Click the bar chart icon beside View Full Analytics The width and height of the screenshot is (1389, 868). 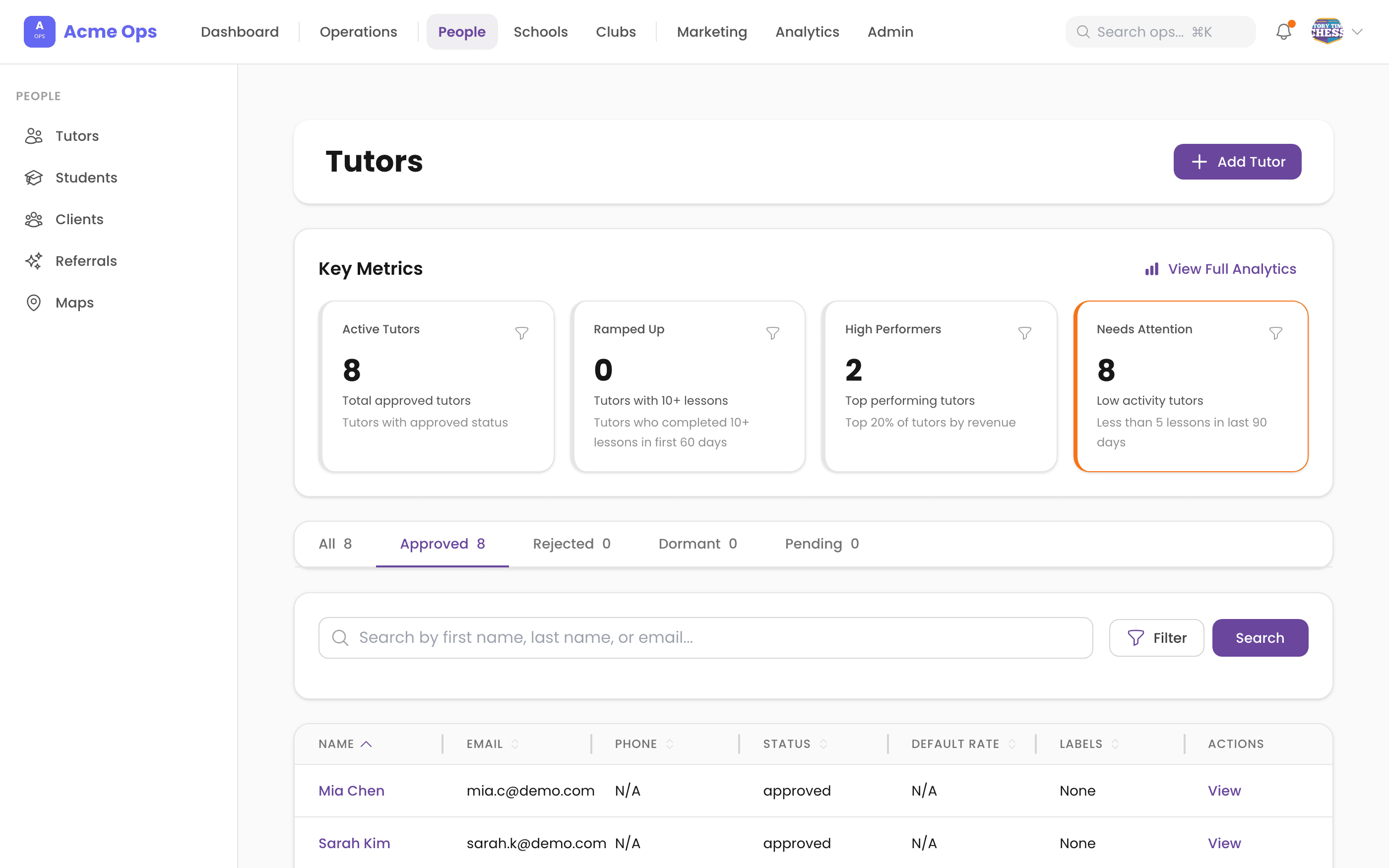(x=1151, y=269)
